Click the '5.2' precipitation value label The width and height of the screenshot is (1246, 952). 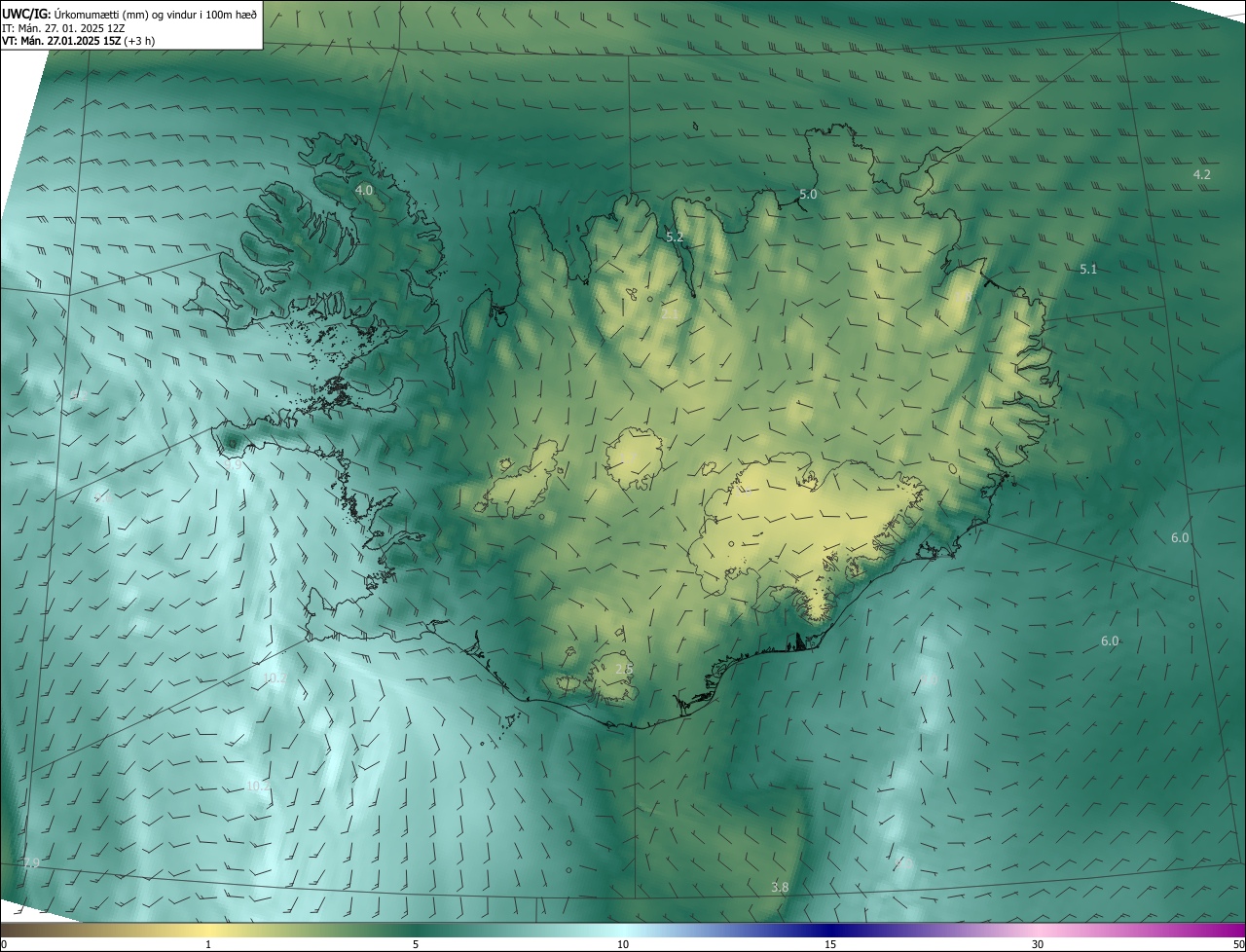(675, 237)
